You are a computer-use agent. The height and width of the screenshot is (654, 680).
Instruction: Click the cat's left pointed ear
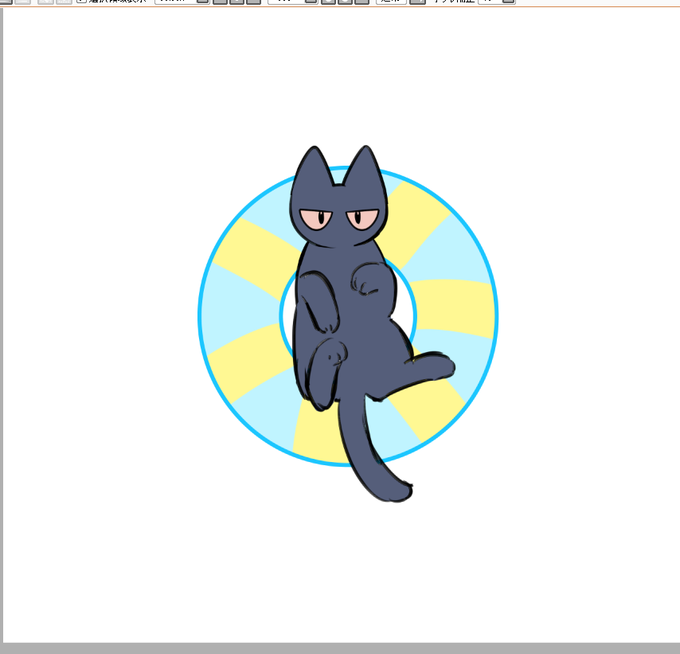pyautogui.click(x=314, y=167)
